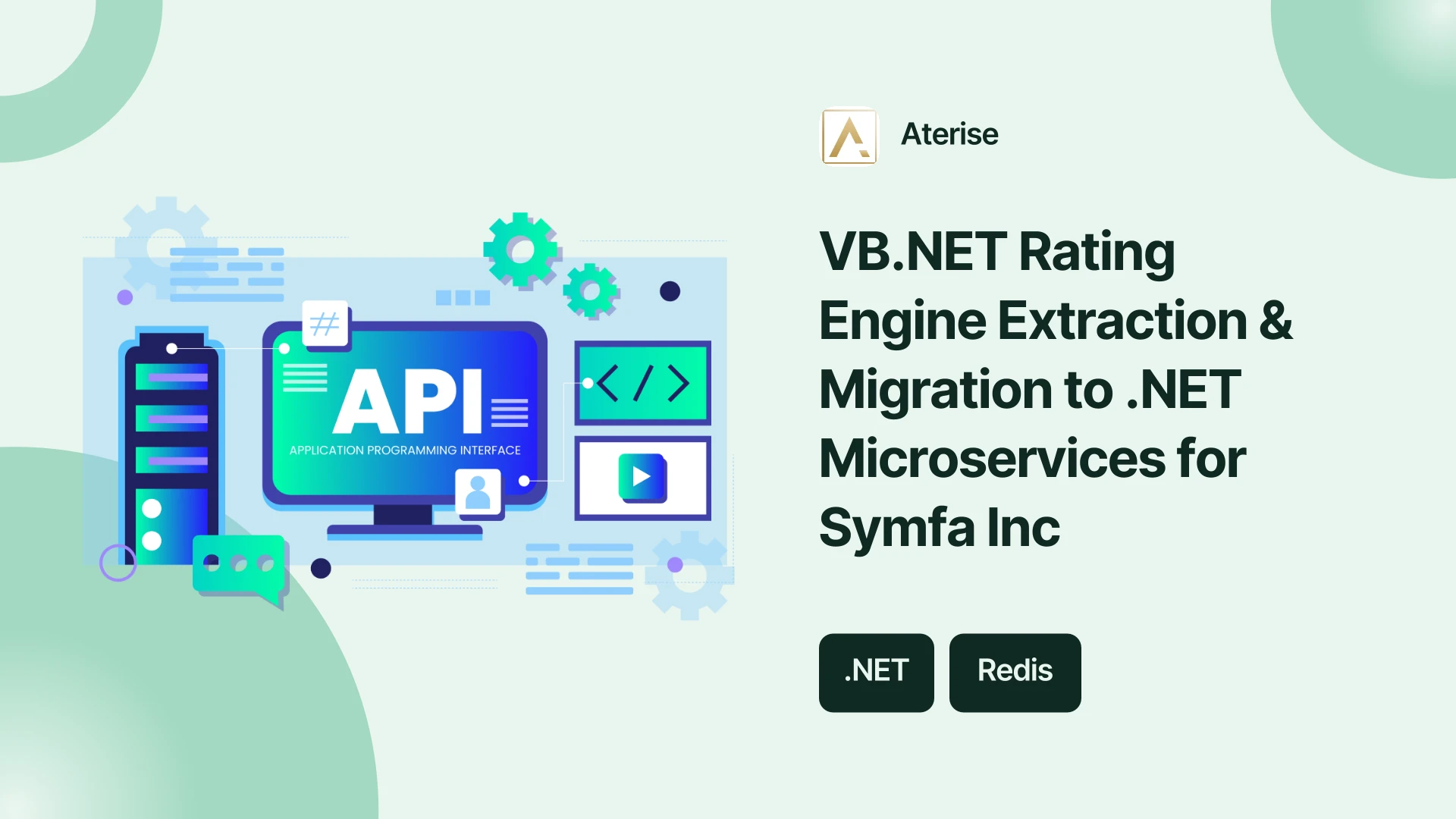Click the small green gear icon

[x=591, y=291]
